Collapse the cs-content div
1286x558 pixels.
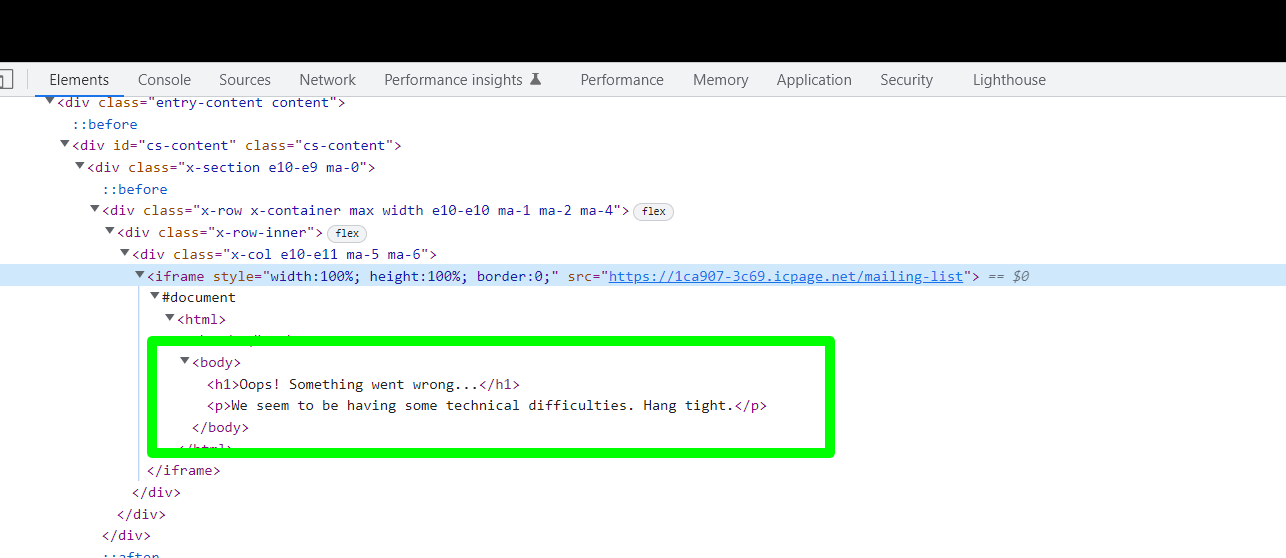pos(65,145)
